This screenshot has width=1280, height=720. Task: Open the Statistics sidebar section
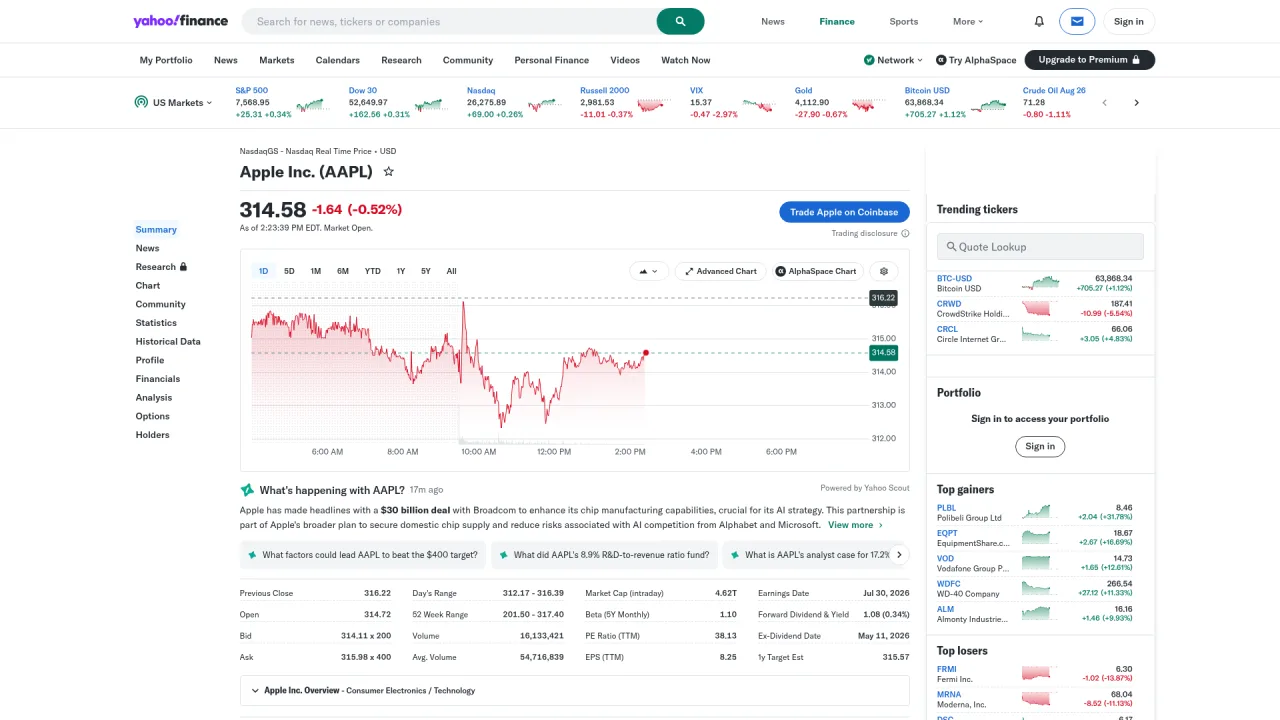[x=156, y=323]
